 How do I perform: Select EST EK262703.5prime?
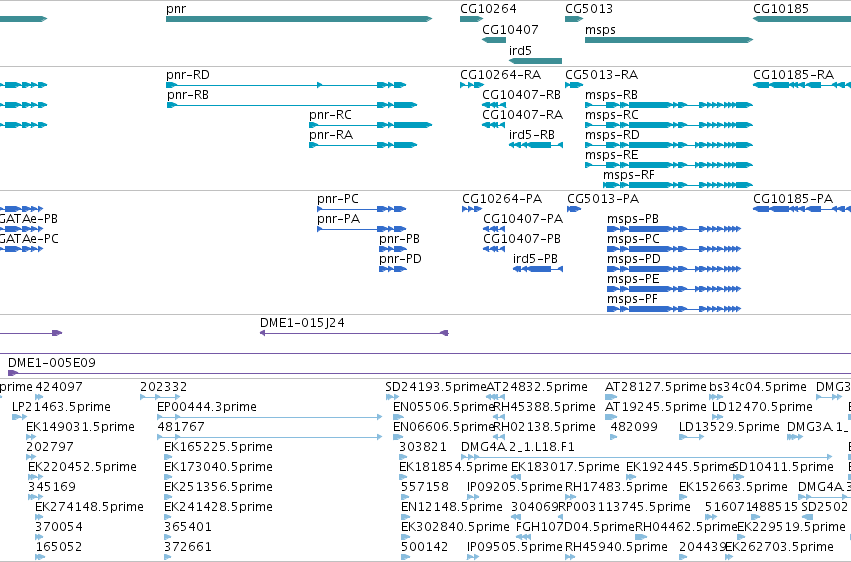(x=729, y=557)
